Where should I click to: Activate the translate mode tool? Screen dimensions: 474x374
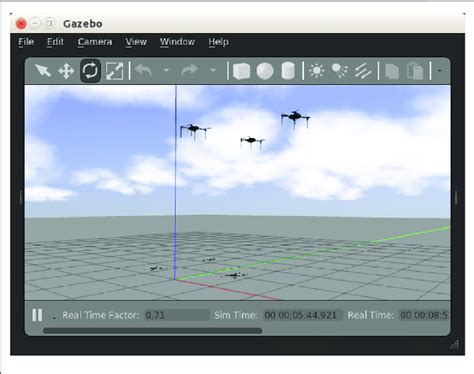pyautogui.click(x=66, y=71)
